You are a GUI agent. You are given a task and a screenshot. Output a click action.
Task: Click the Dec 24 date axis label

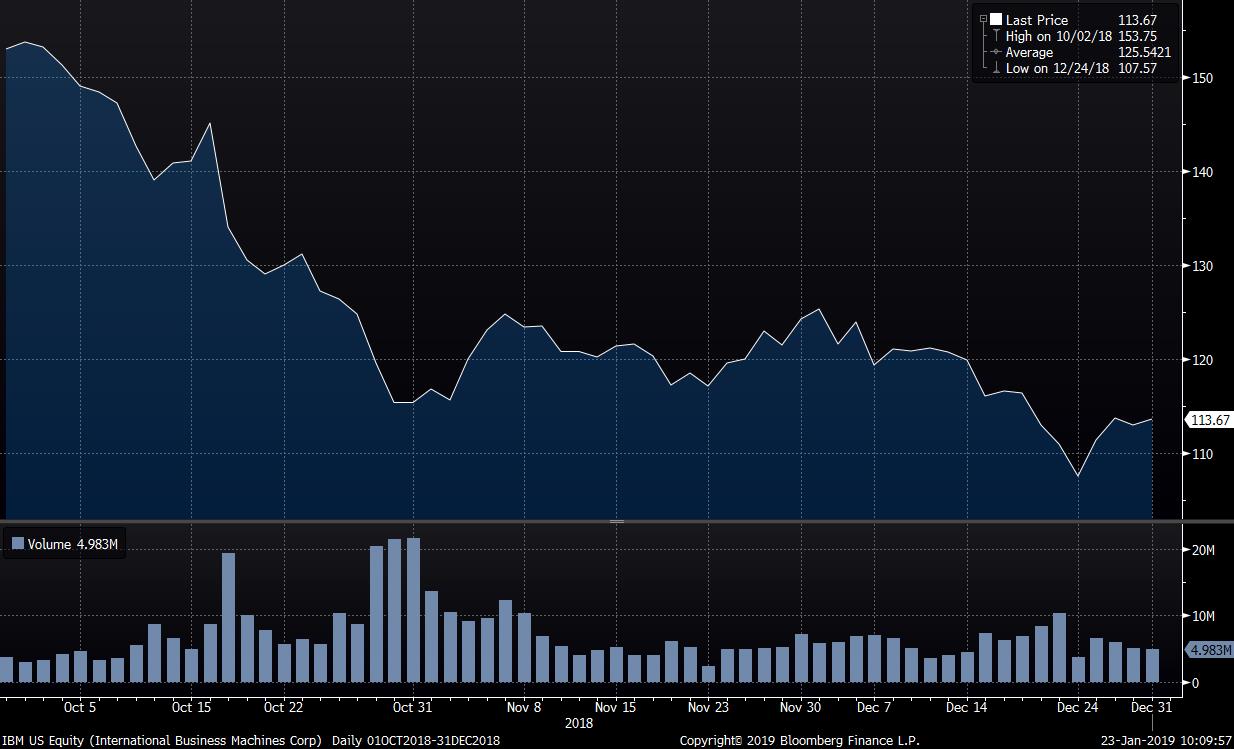coord(1078,707)
